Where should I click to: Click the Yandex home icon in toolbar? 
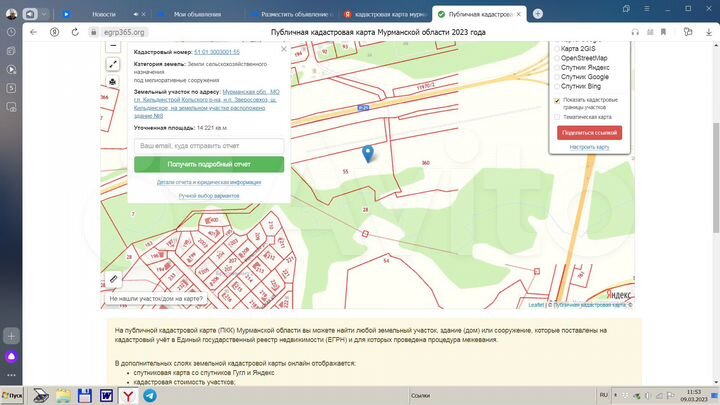point(55,32)
